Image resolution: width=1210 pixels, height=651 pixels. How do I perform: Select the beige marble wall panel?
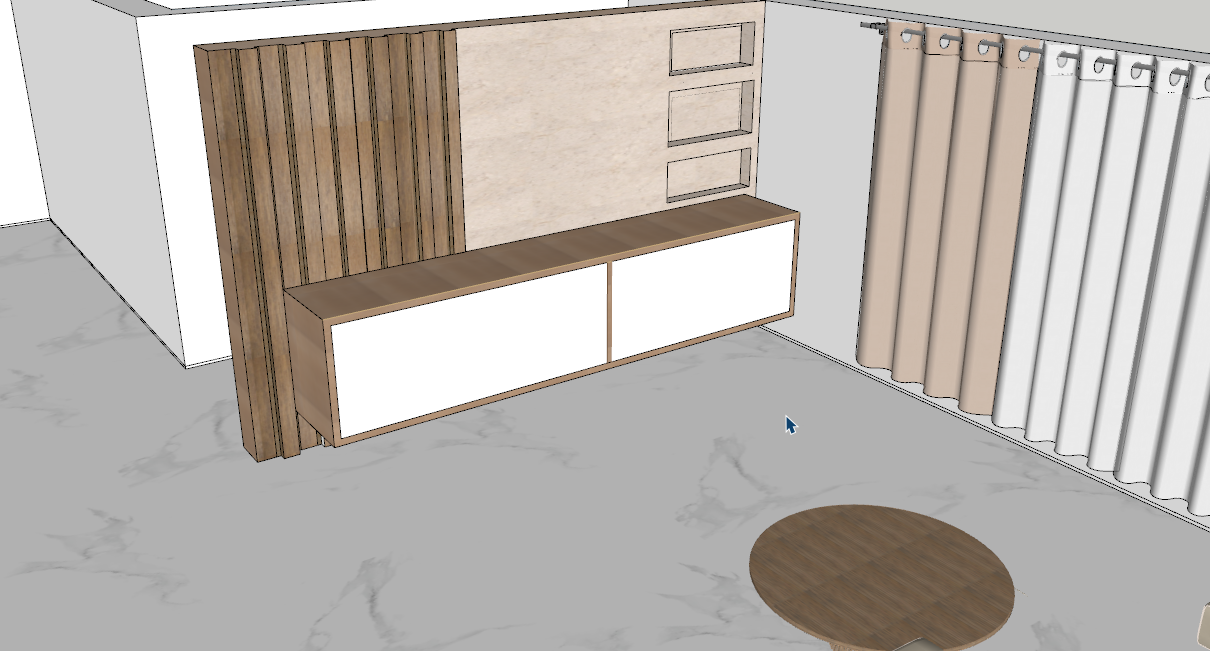click(x=560, y=130)
